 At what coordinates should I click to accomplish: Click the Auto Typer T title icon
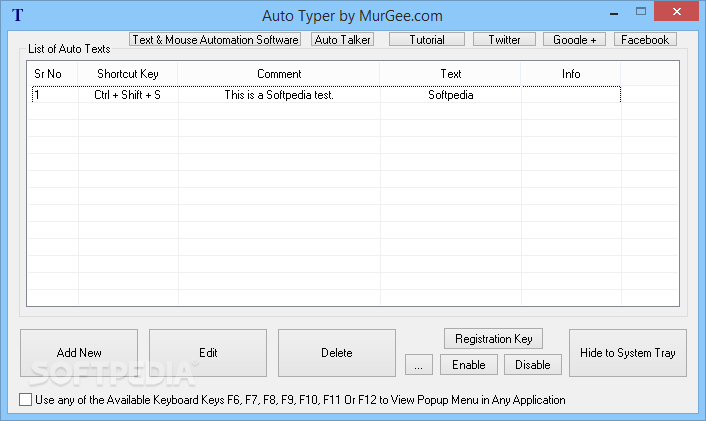(17, 15)
